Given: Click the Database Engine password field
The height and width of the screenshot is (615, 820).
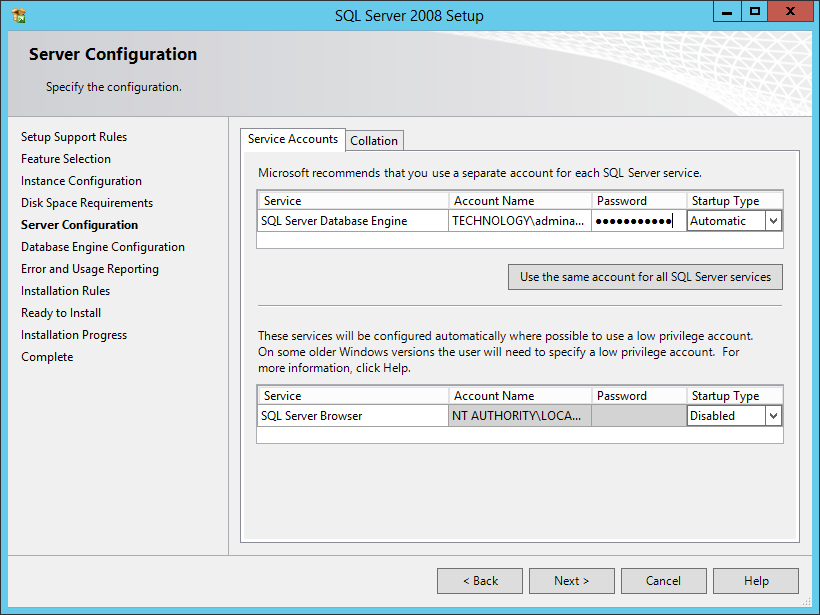Looking at the screenshot, I should pos(639,221).
